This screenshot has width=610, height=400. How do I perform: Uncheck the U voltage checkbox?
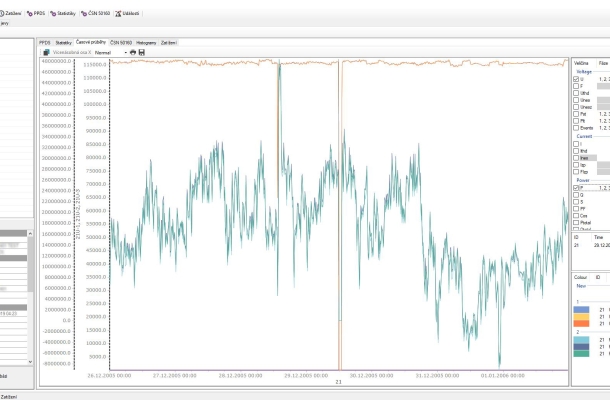(x=576, y=79)
